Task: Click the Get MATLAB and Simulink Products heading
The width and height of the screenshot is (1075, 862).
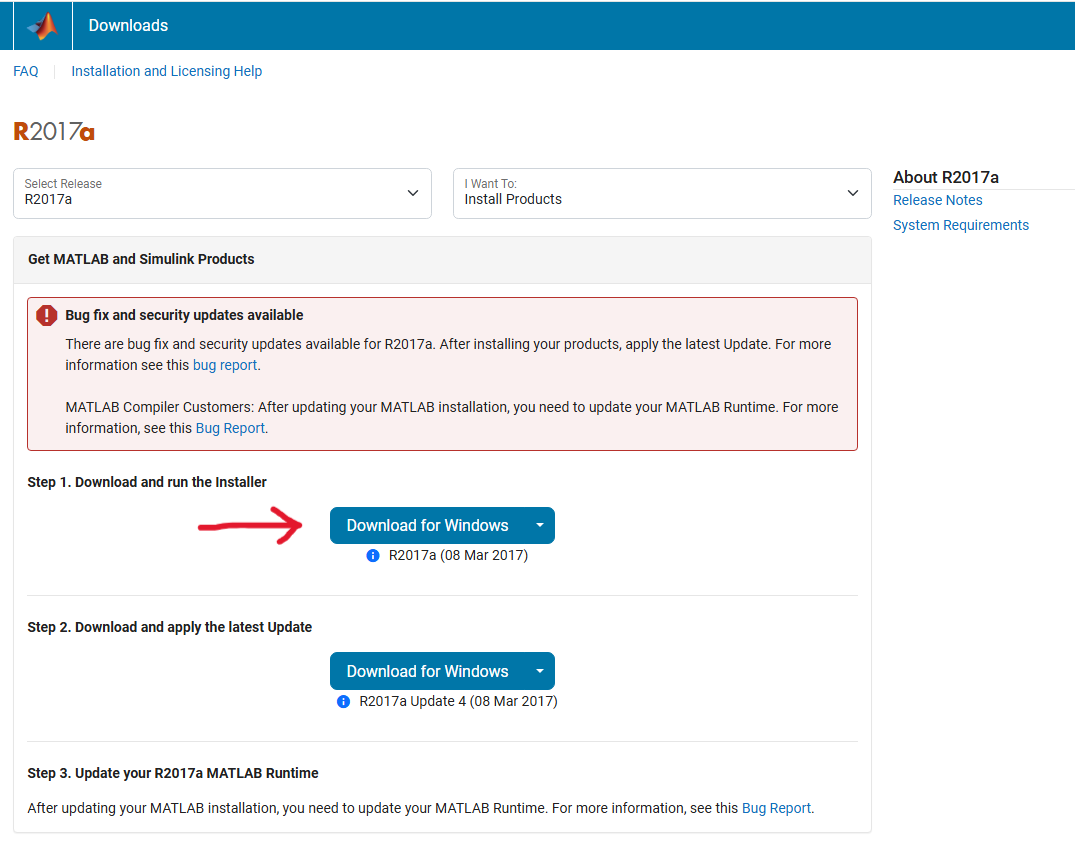Action: click(x=141, y=259)
